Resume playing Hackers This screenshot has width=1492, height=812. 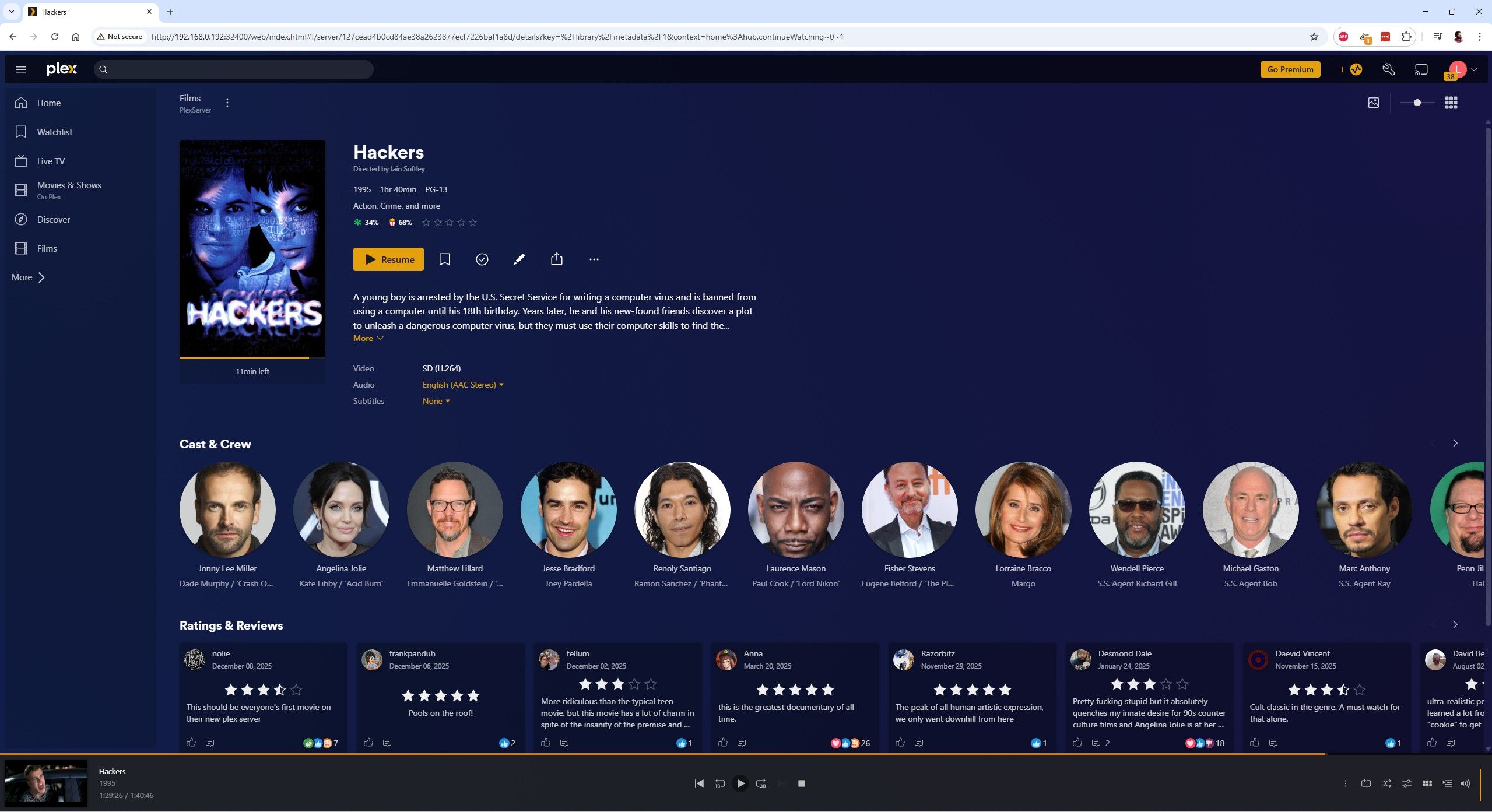388,259
